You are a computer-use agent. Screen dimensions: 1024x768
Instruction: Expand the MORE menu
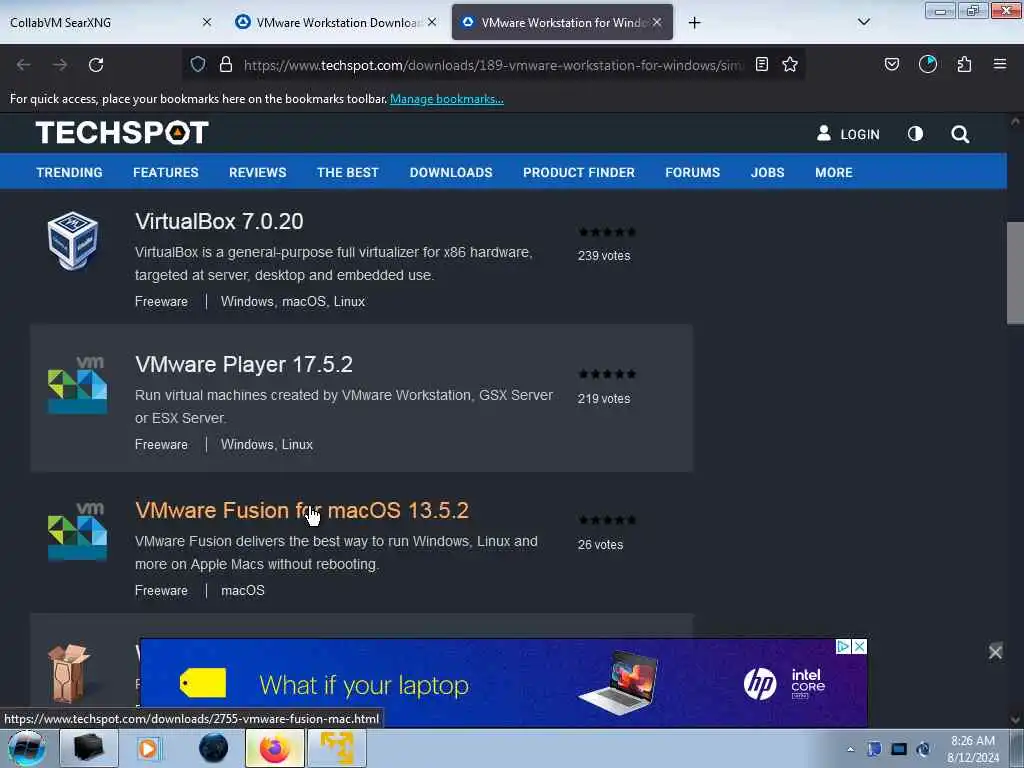tap(833, 172)
